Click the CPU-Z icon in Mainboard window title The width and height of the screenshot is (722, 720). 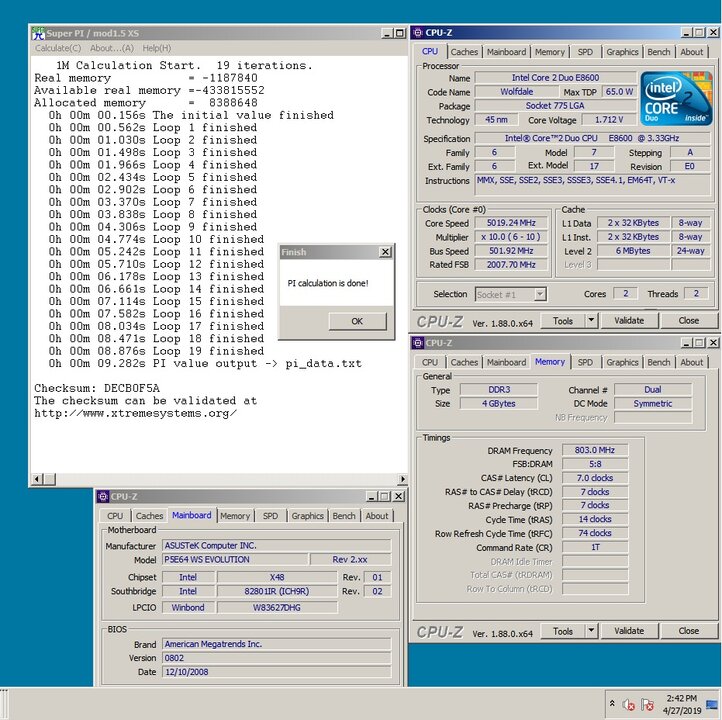(103, 497)
